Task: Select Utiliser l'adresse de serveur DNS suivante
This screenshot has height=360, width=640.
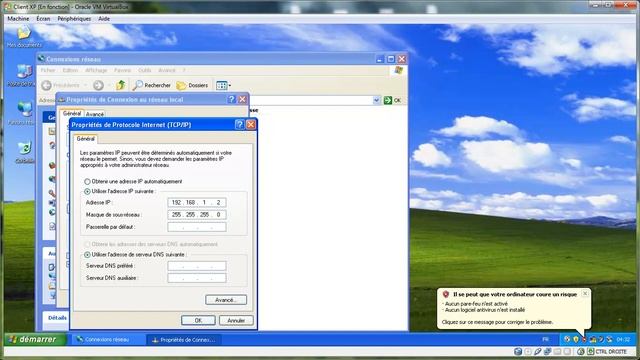Action: tap(87, 254)
